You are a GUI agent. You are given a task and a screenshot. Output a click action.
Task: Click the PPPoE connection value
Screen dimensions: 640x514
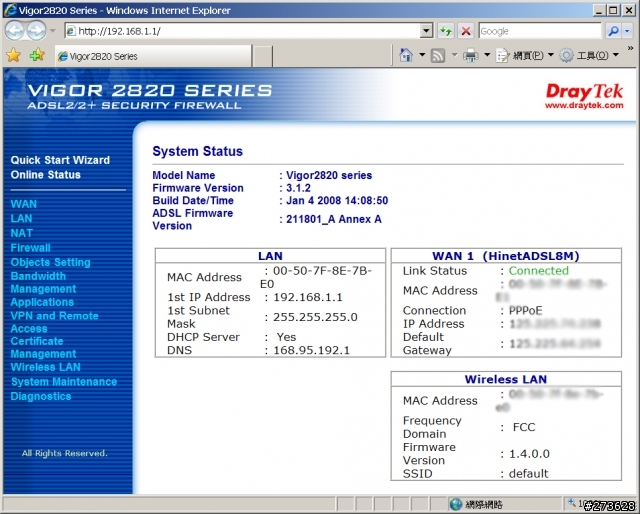526,311
